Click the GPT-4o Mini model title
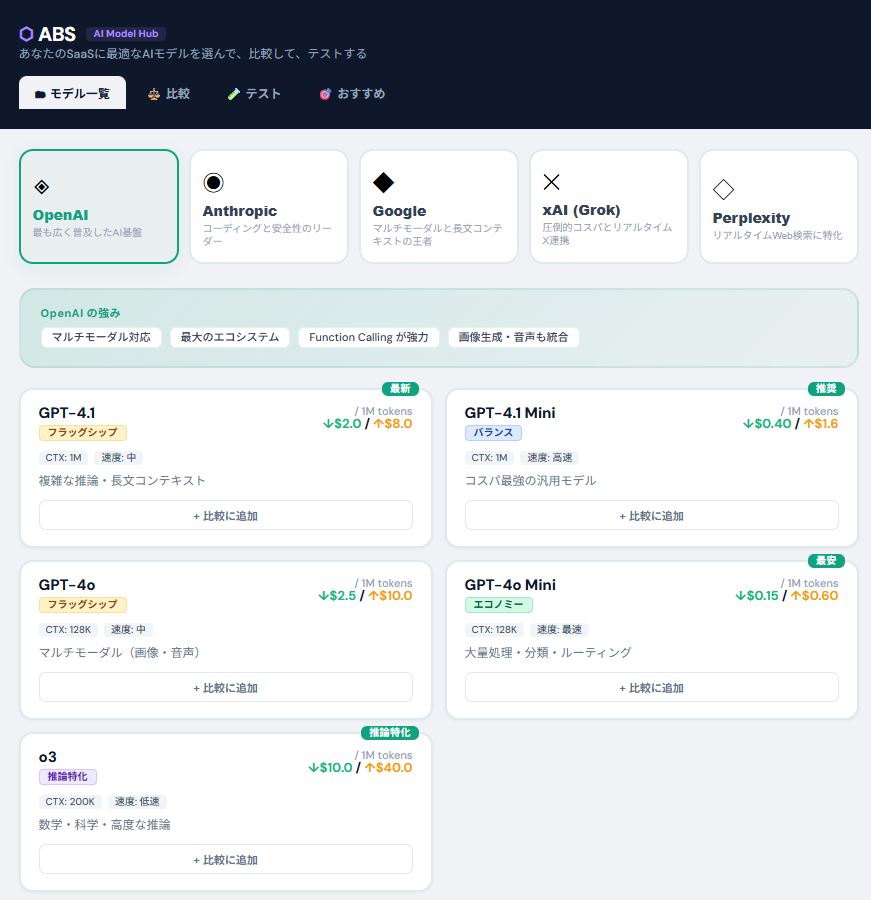871x900 pixels. click(510, 585)
